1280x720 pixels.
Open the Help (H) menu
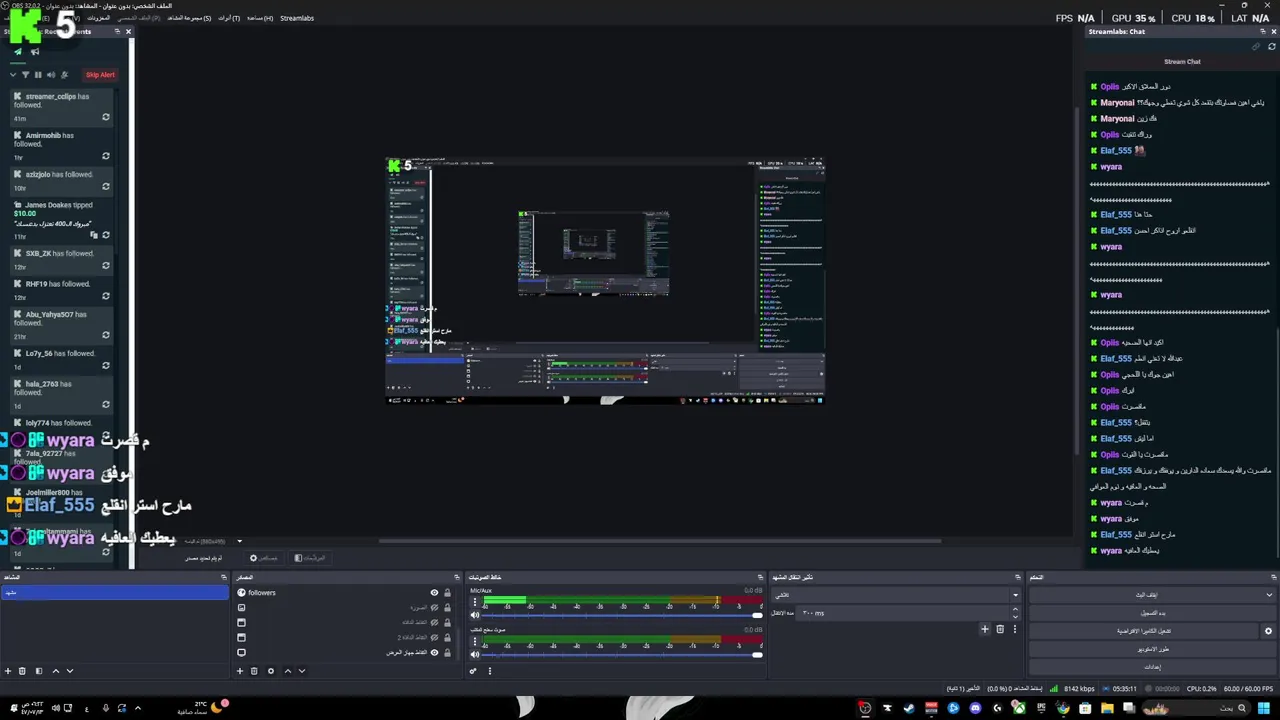[260, 18]
